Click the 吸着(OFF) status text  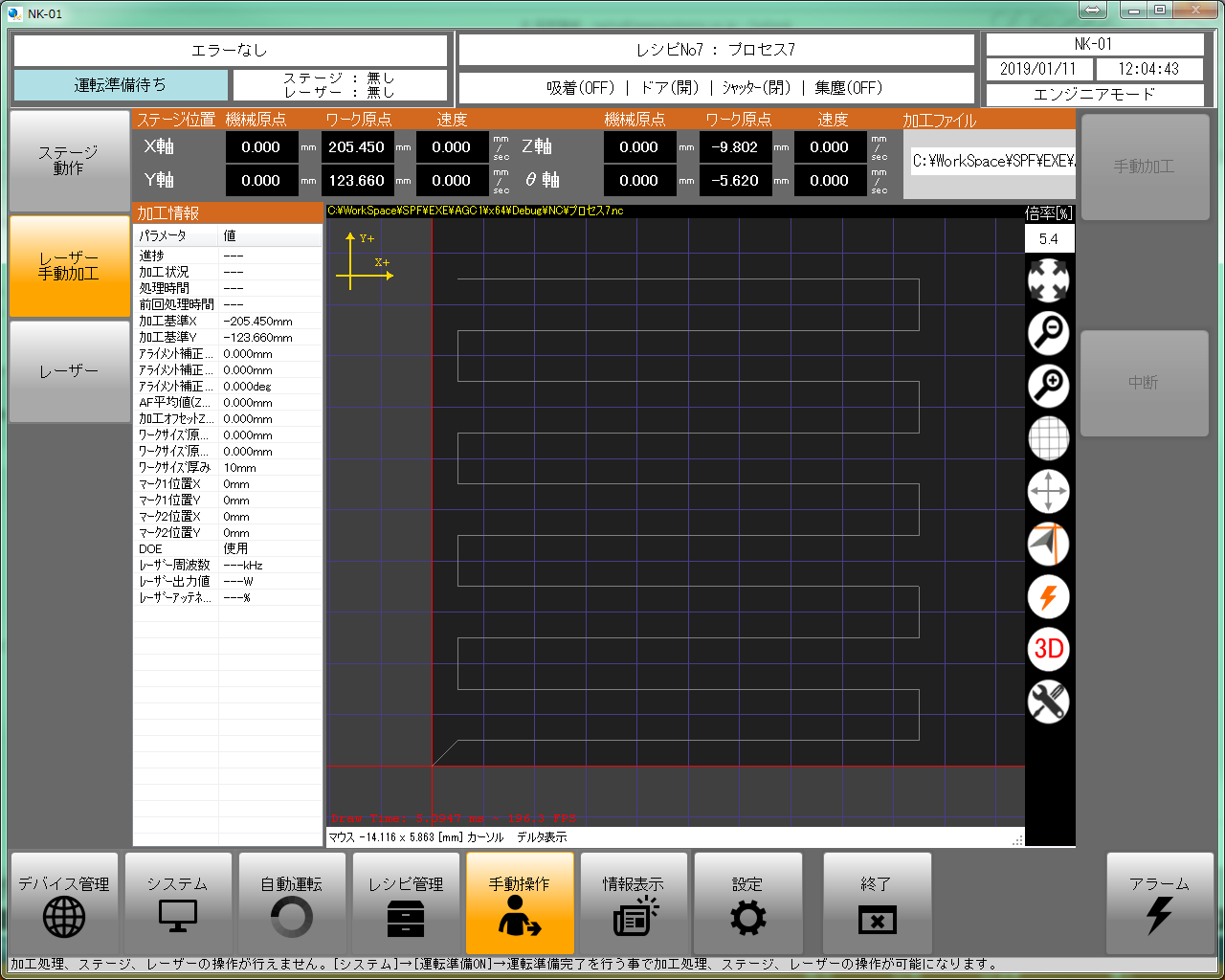pyautogui.click(x=581, y=88)
